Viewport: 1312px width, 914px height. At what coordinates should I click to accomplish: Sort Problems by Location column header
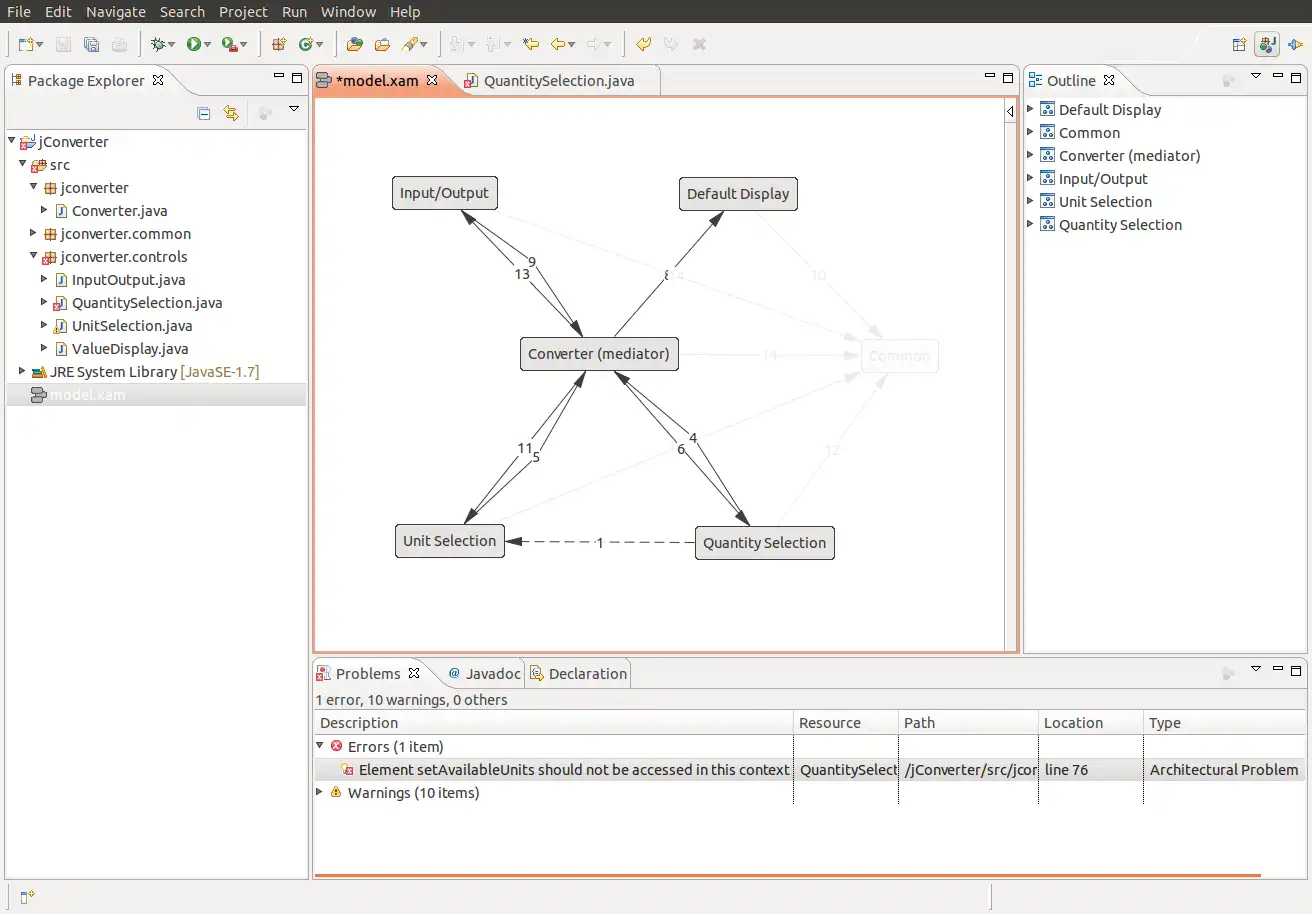[x=1090, y=723]
